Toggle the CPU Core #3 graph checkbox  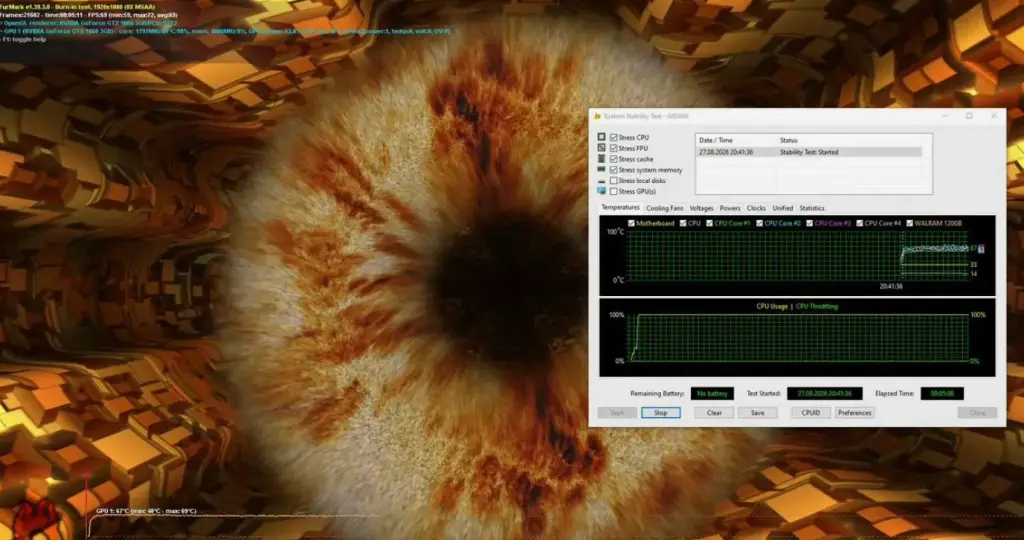pyautogui.click(x=809, y=223)
